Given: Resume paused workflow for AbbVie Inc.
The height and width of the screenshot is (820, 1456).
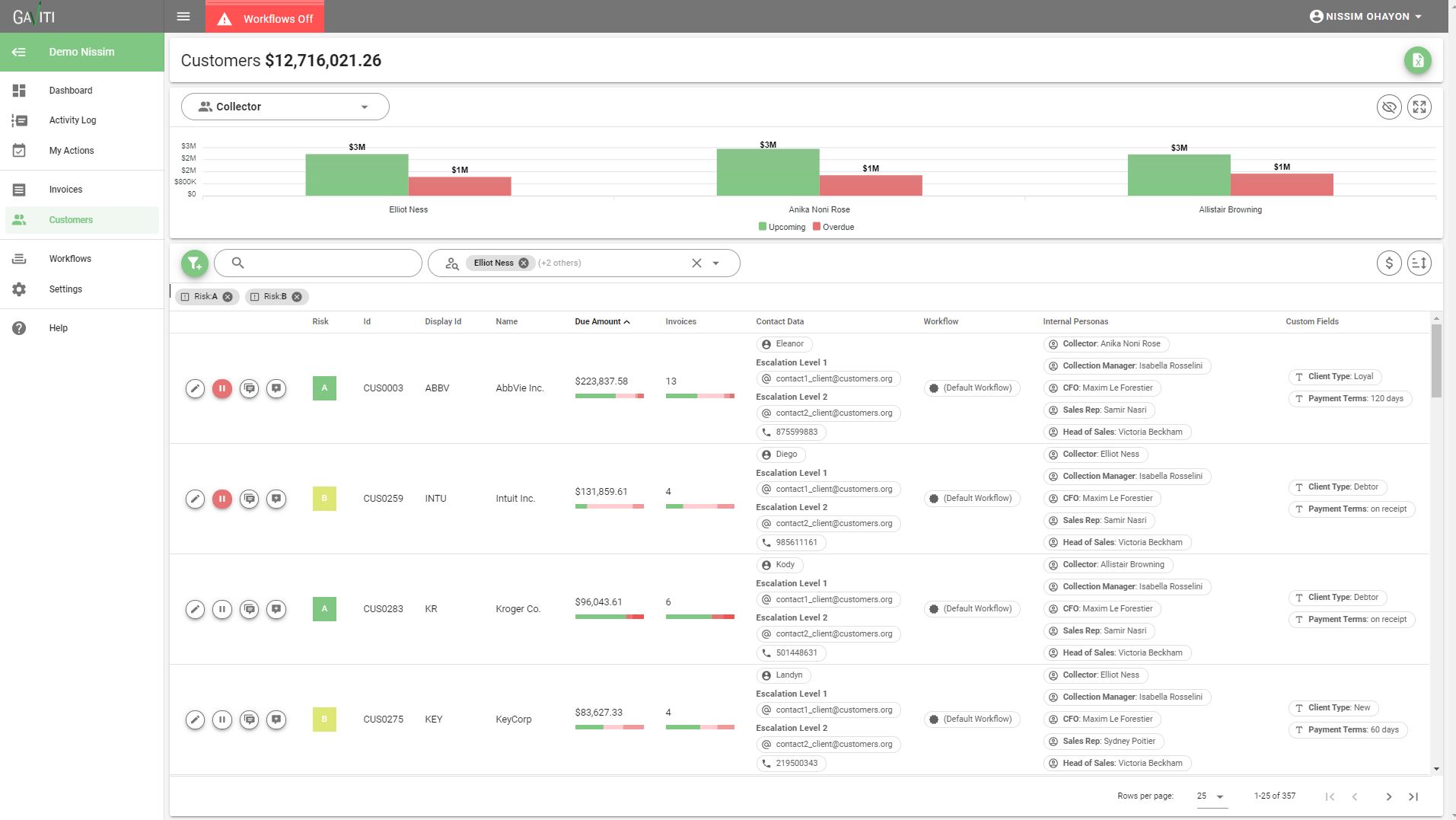Looking at the screenshot, I should pos(222,388).
